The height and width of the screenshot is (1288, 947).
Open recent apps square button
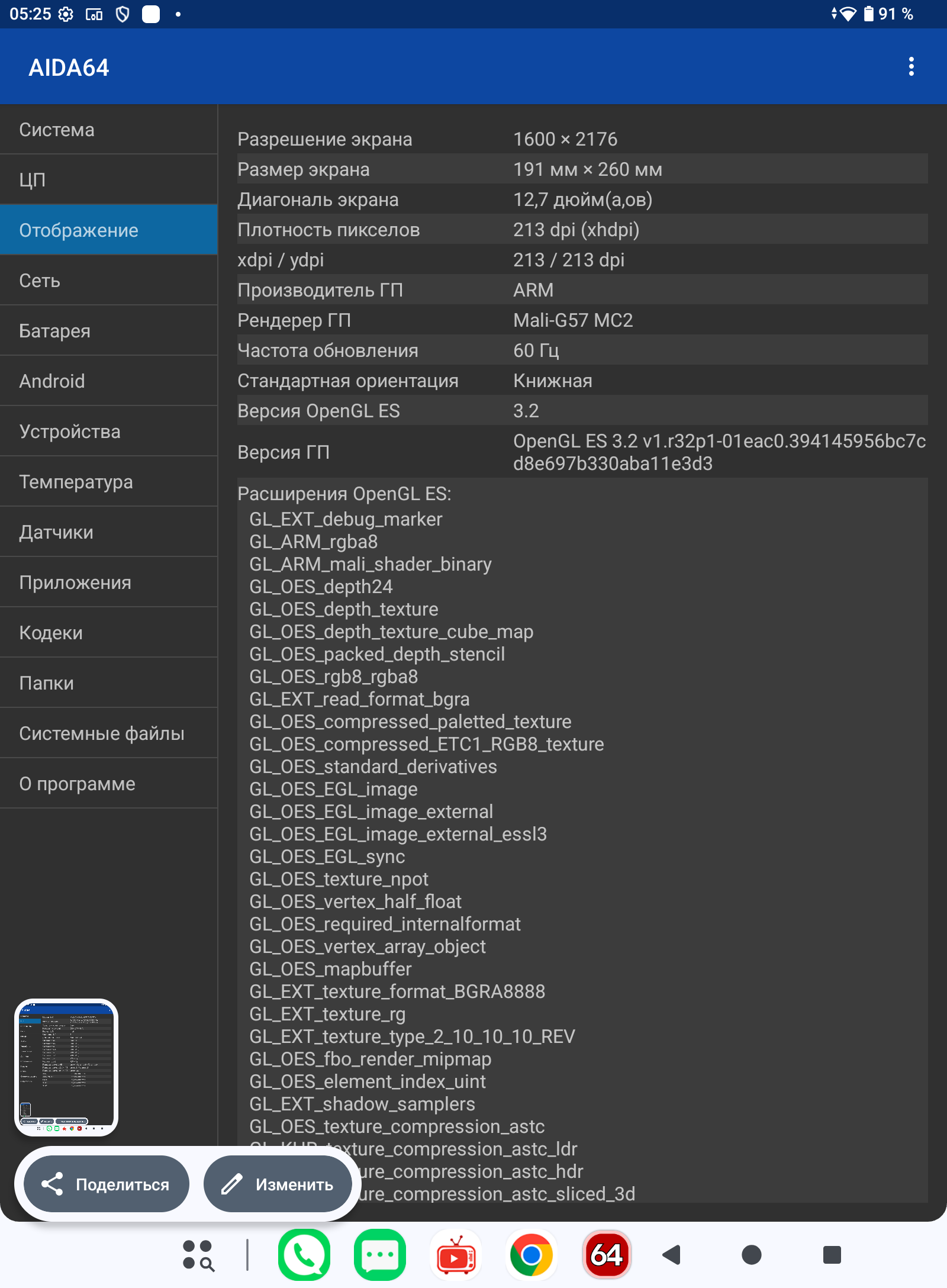(x=832, y=1254)
